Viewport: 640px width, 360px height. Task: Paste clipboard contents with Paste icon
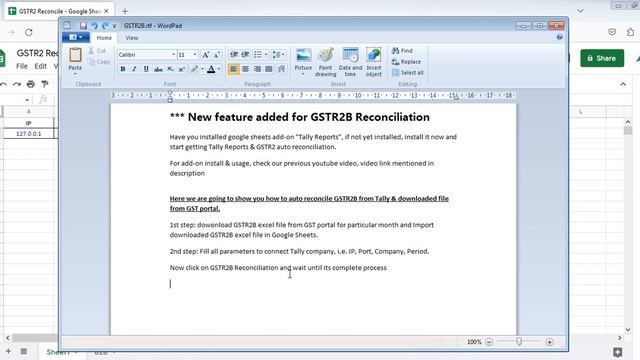click(75, 55)
